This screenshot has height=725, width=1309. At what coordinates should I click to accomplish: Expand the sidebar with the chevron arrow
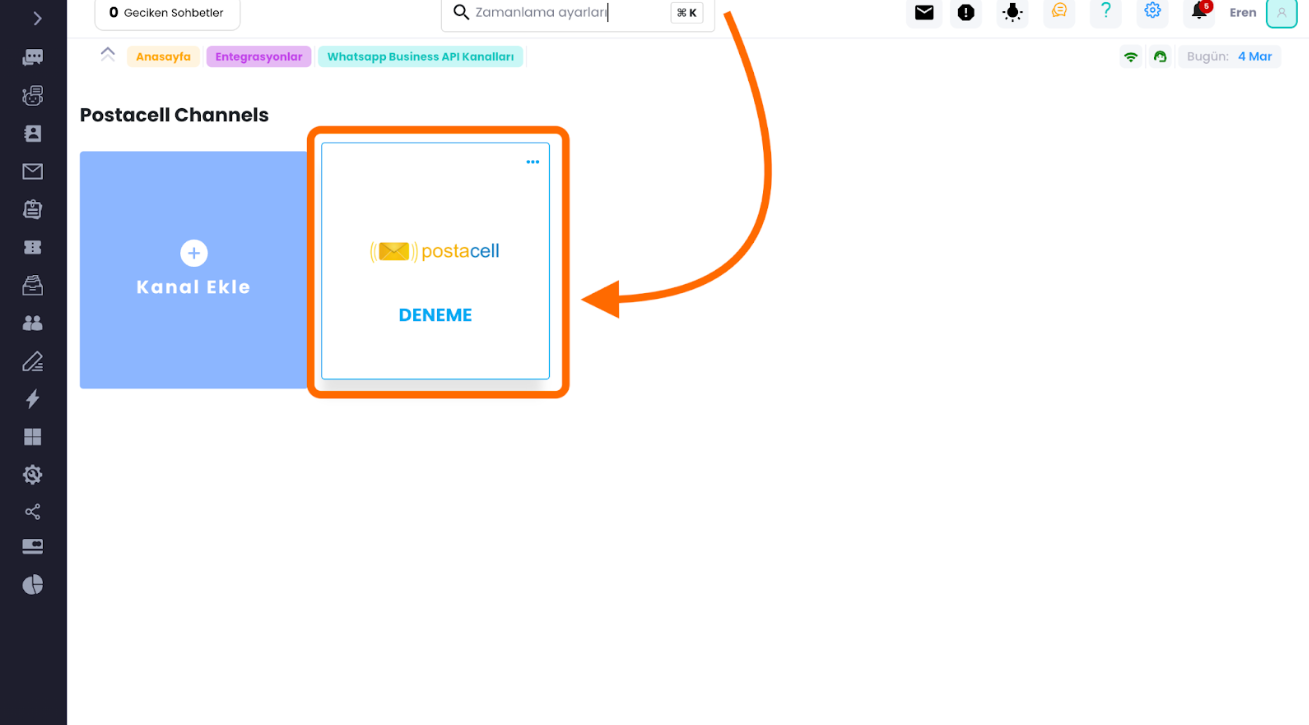point(37,18)
